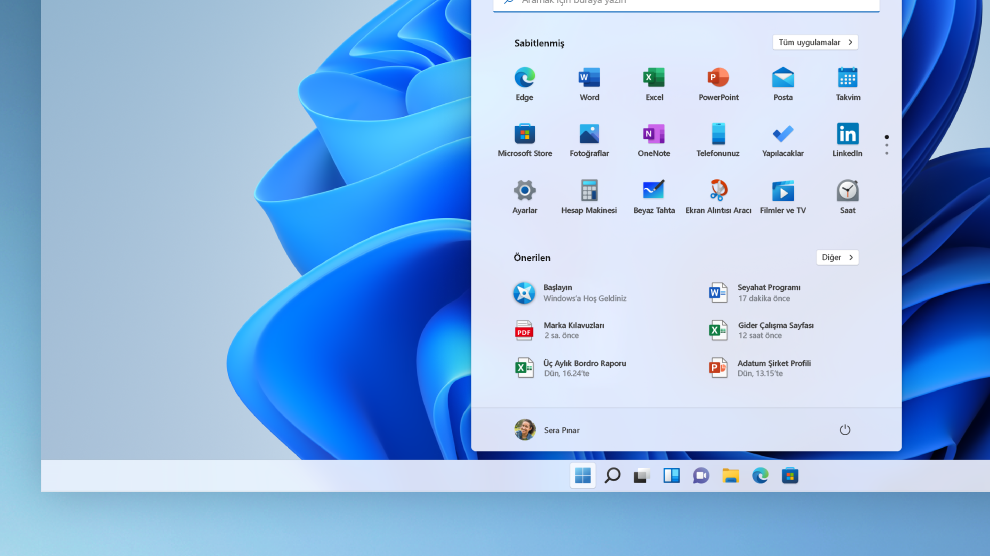Open the LinkedIn app

click(847, 140)
